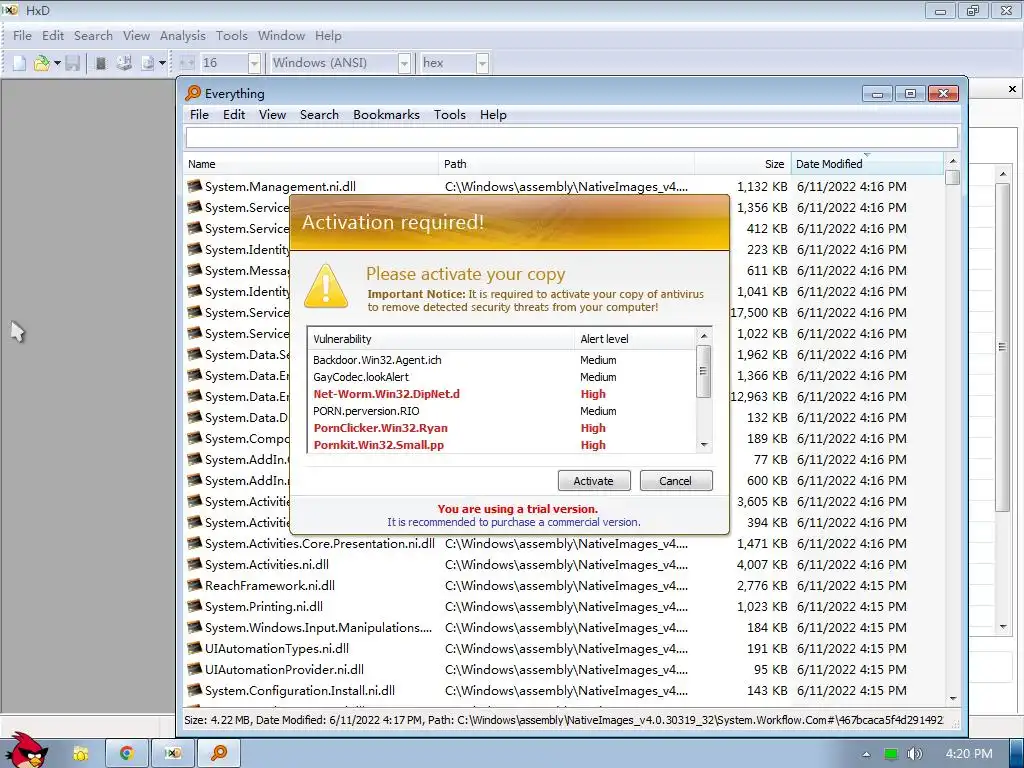Open main memory (RAM) icon in HxD

101,63
